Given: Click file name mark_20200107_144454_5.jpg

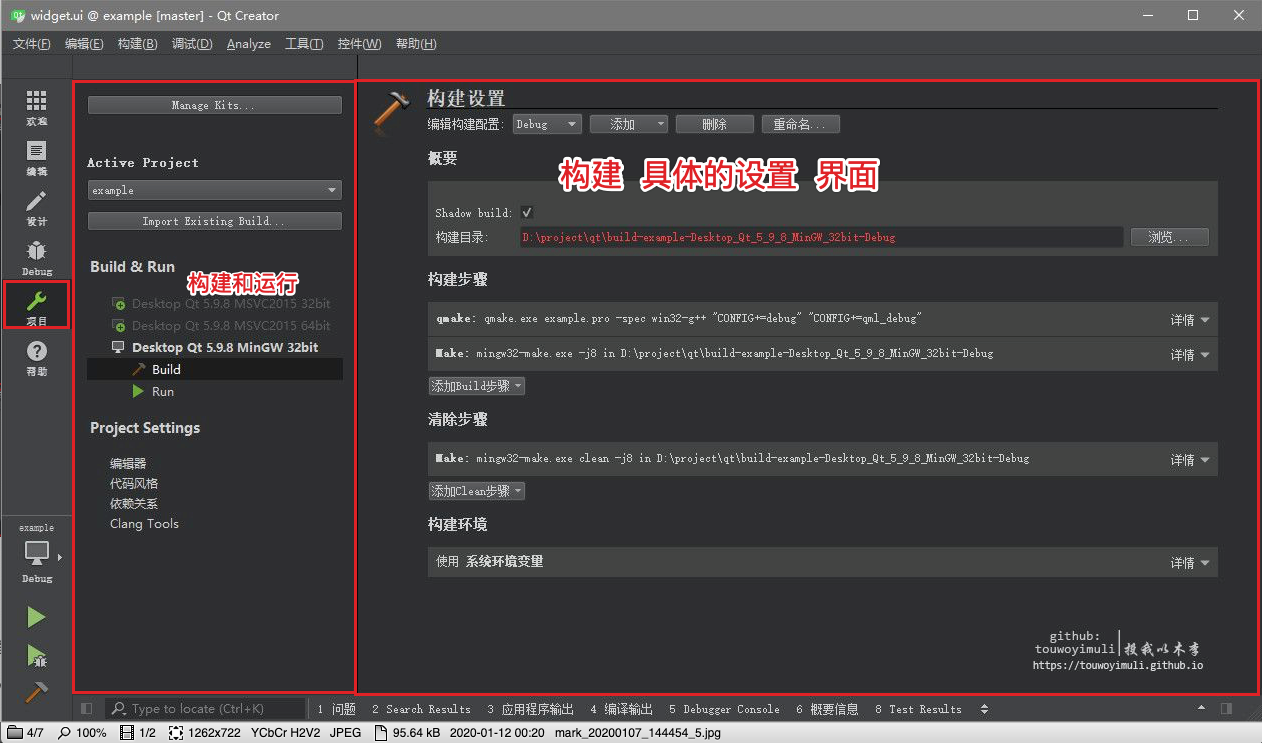Looking at the screenshot, I should tap(636, 733).
